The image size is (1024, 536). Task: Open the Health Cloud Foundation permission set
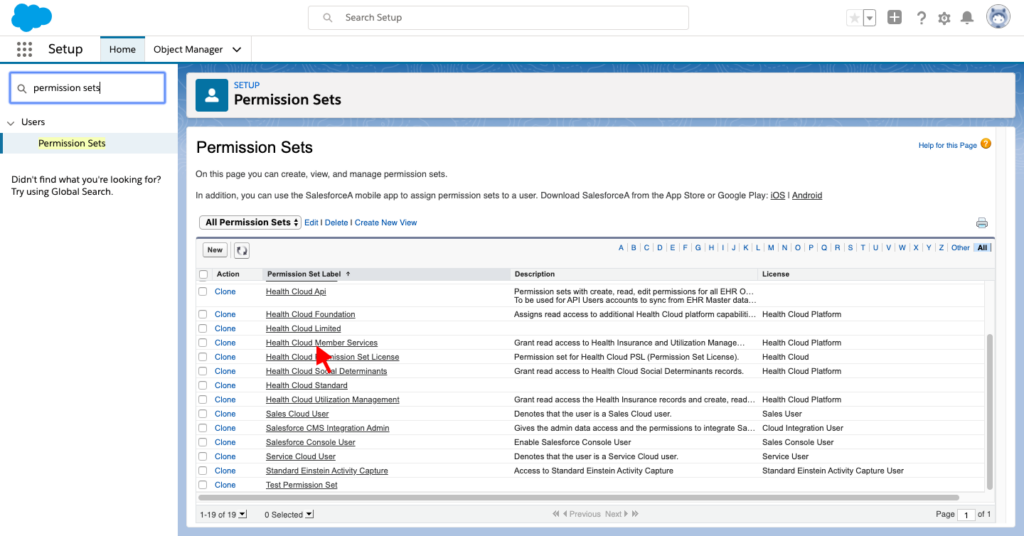tap(310, 314)
